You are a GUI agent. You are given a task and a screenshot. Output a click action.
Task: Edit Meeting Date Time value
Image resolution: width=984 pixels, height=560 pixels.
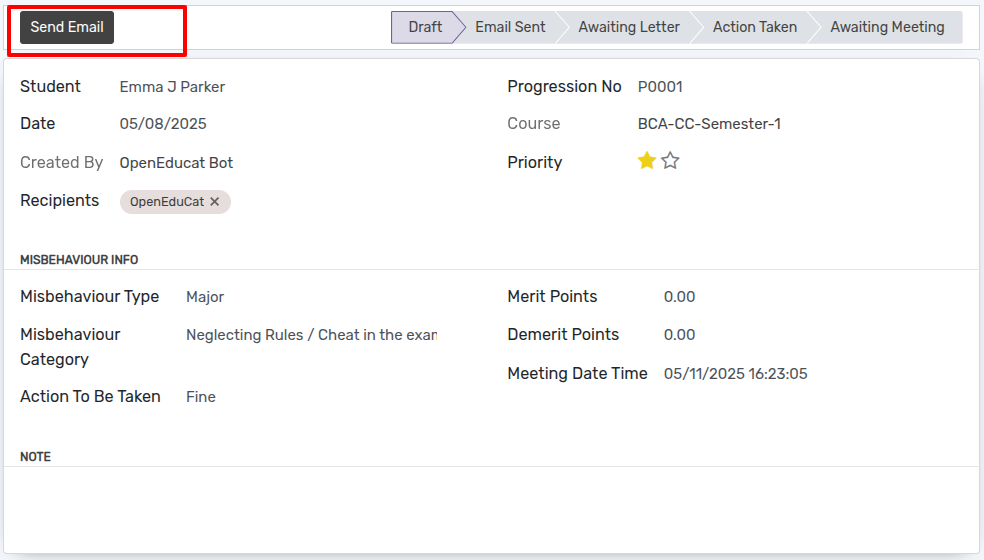tap(735, 374)
